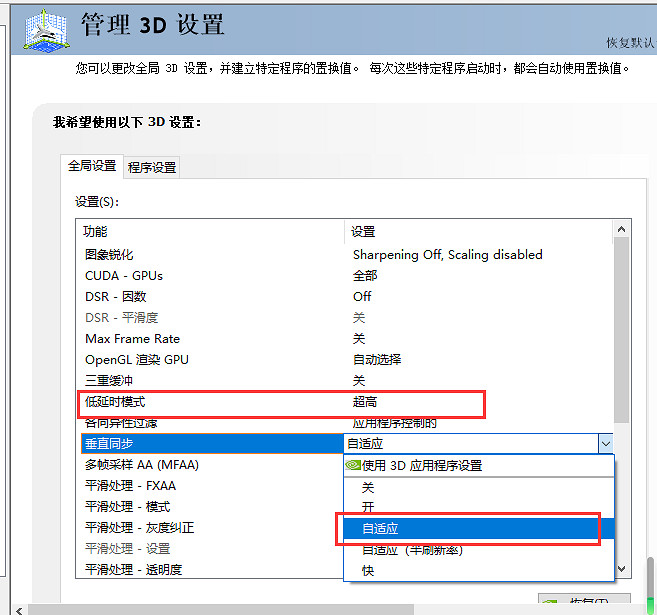This screenshot has width=657, height=615.
Task: Click the settings list vertical scrollbar thumb
Action: 621,330
